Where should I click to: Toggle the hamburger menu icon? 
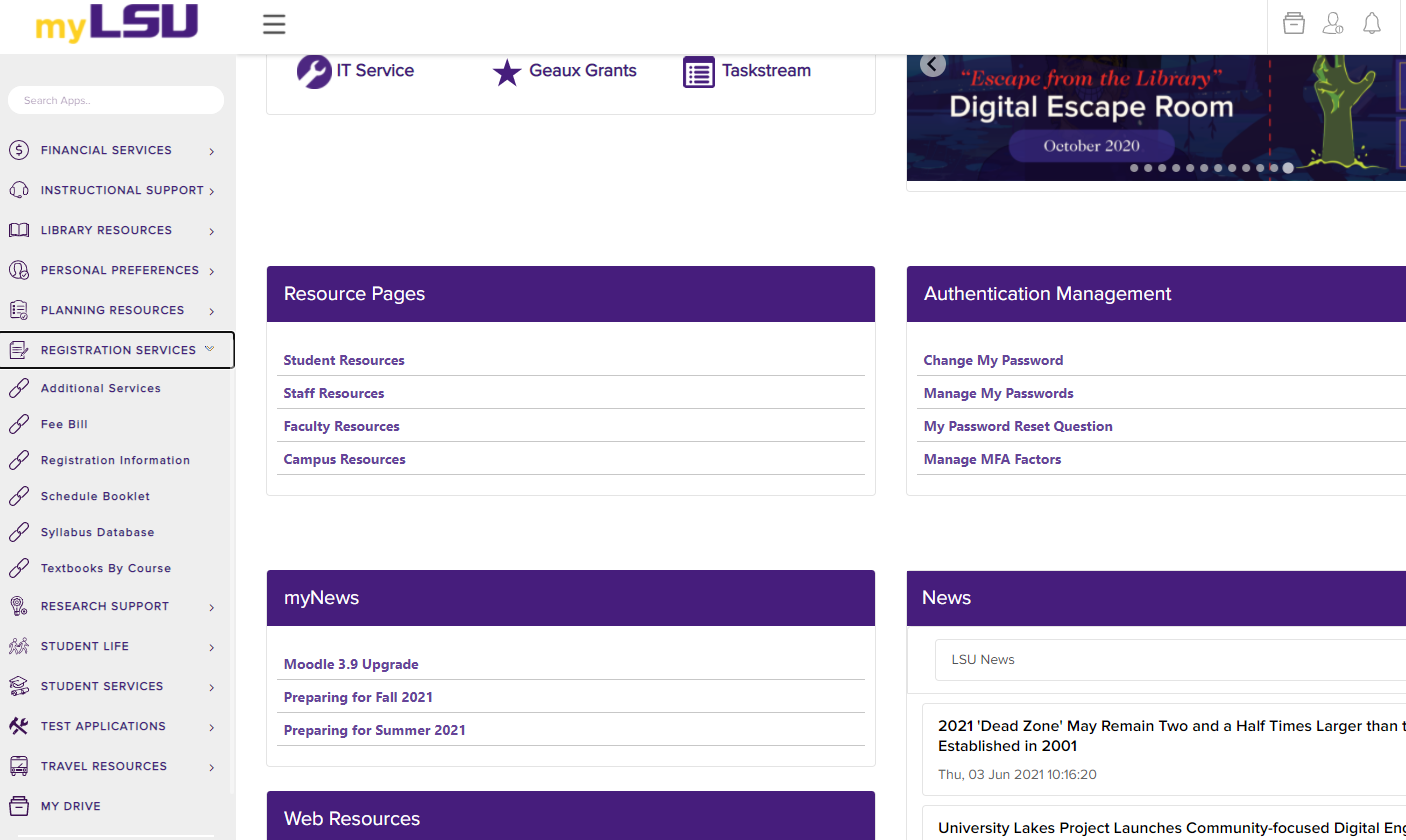click(x=274, y=25)
